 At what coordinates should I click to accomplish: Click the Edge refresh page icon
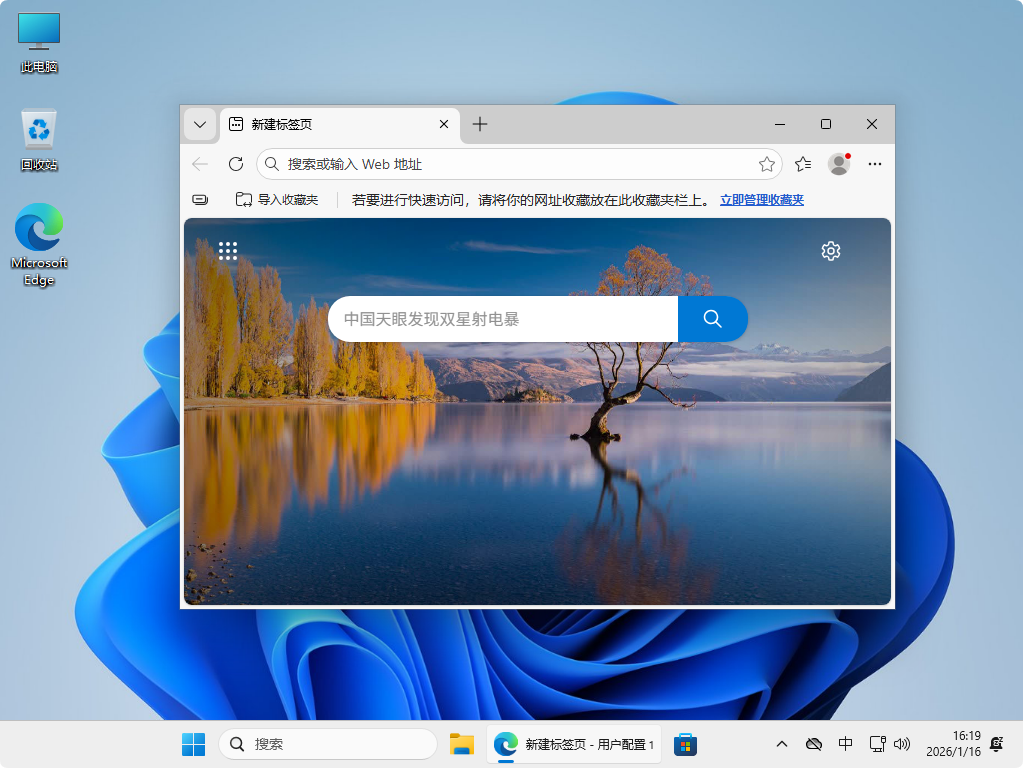pyautogui.click(x=236, y=164)
